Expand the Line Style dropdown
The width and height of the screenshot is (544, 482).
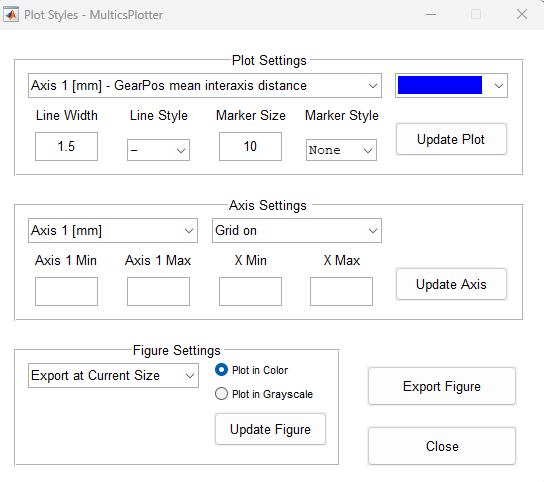click(158, 150)
